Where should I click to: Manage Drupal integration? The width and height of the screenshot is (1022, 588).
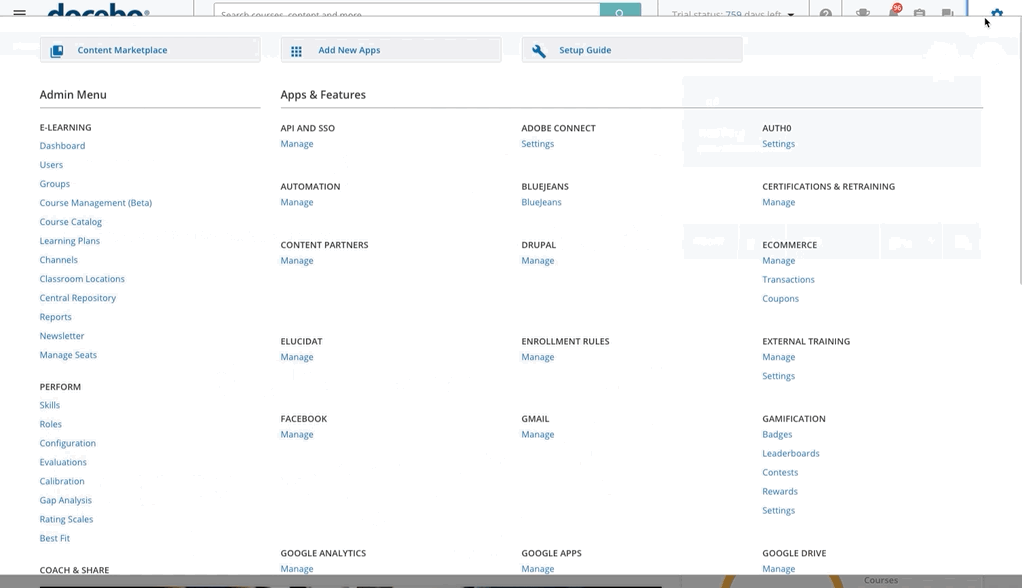[x=538, y=261]
